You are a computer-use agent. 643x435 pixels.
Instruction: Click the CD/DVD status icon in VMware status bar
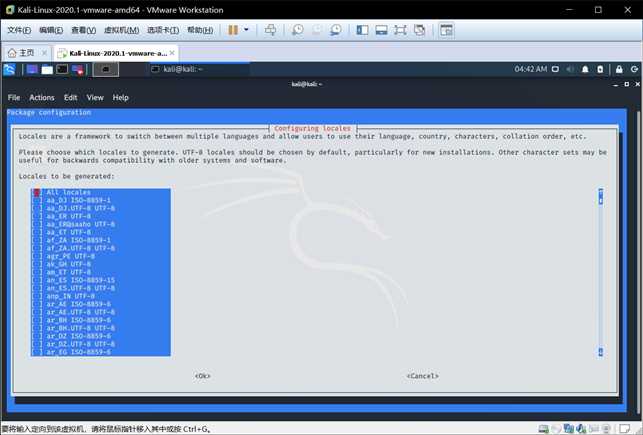click(x=556, y=429)
